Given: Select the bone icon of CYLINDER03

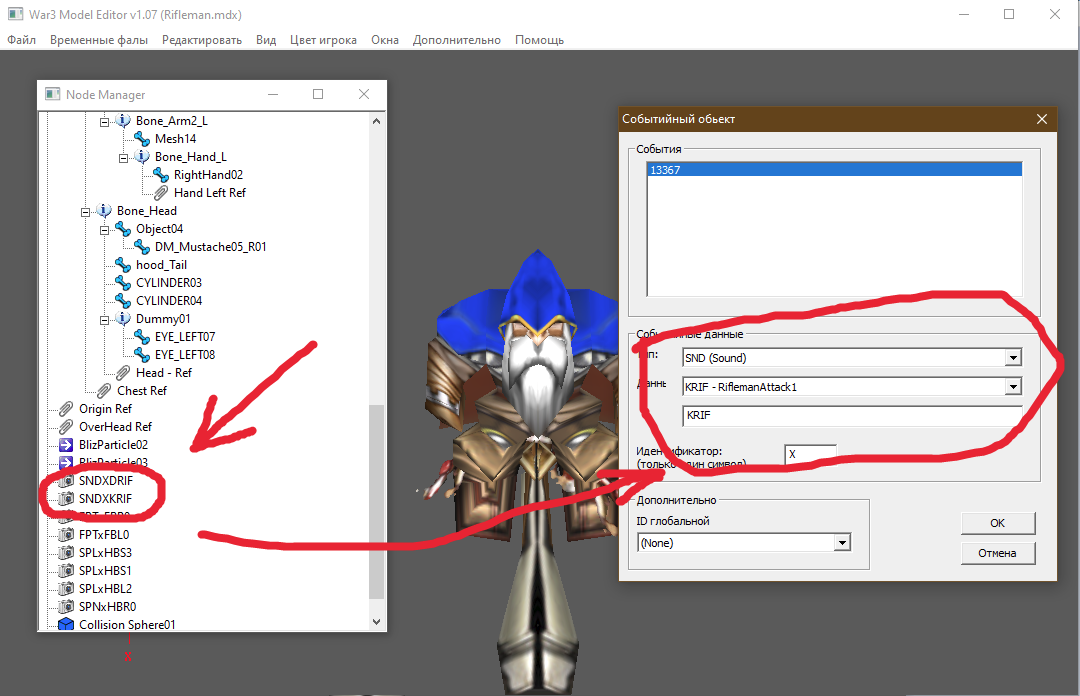Looking at the screenshot, I should point(123,283).
